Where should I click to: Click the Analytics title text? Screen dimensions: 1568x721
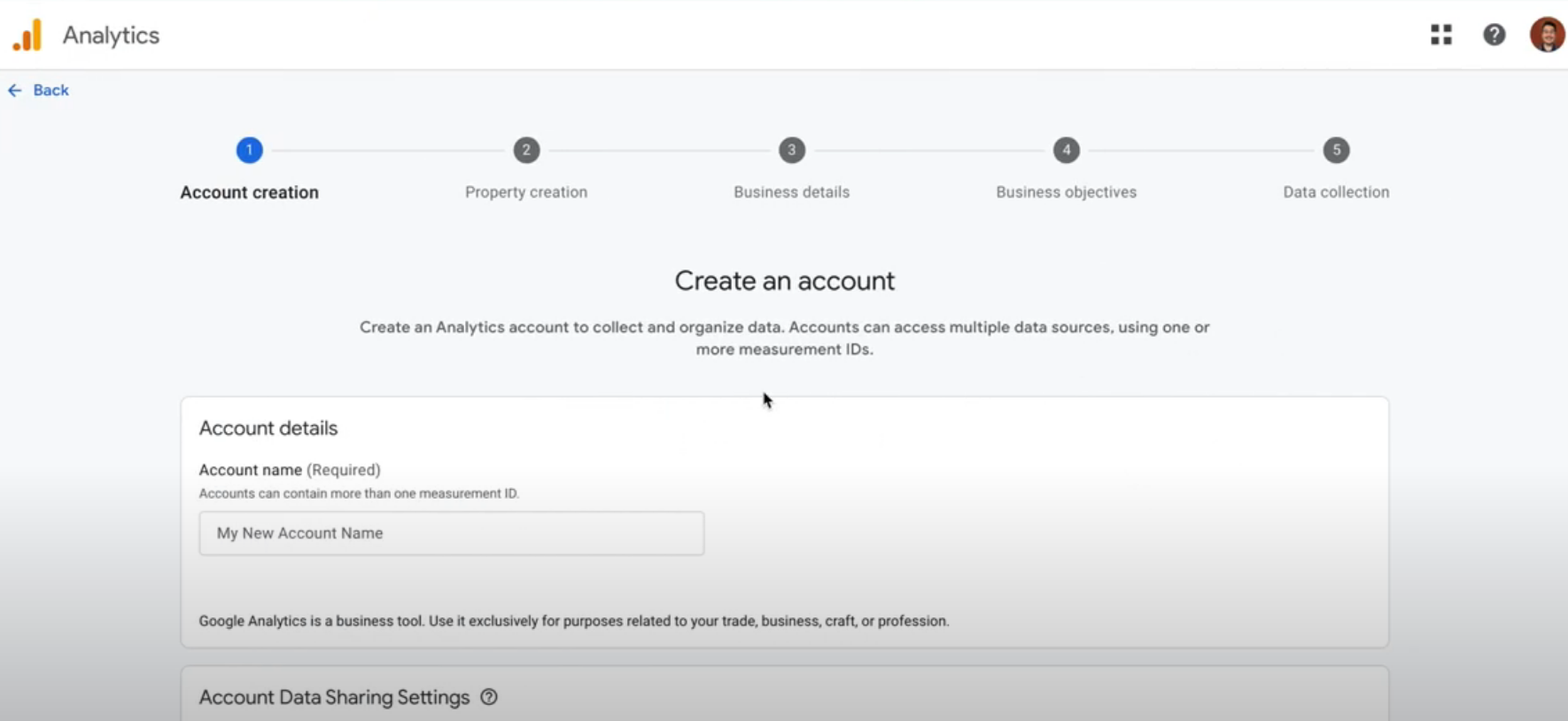tap(111, 35)
